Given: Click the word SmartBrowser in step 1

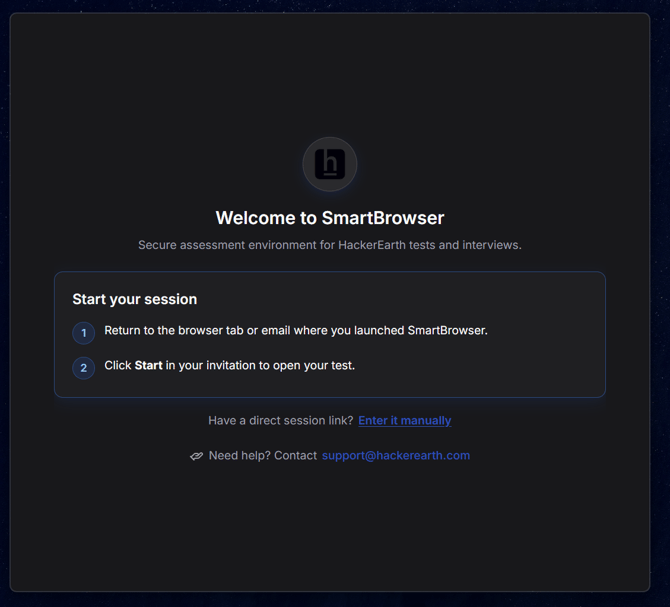Looking at the screenshot, I should (x=447, y=331).
